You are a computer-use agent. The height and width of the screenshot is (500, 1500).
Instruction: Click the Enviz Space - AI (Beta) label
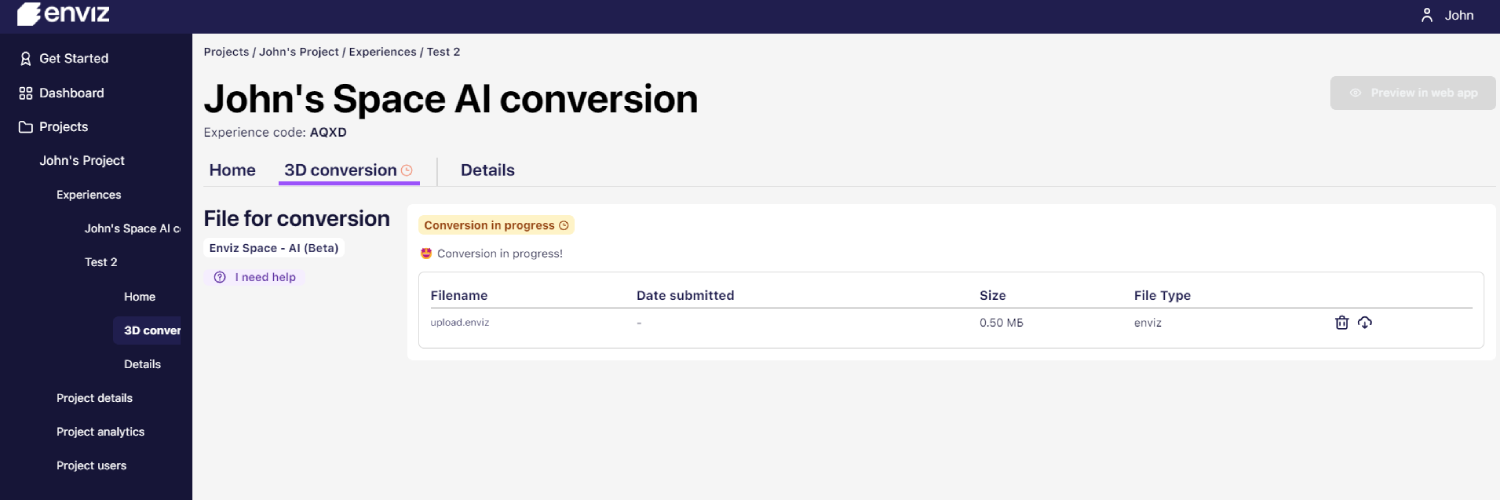coord(274,248)
